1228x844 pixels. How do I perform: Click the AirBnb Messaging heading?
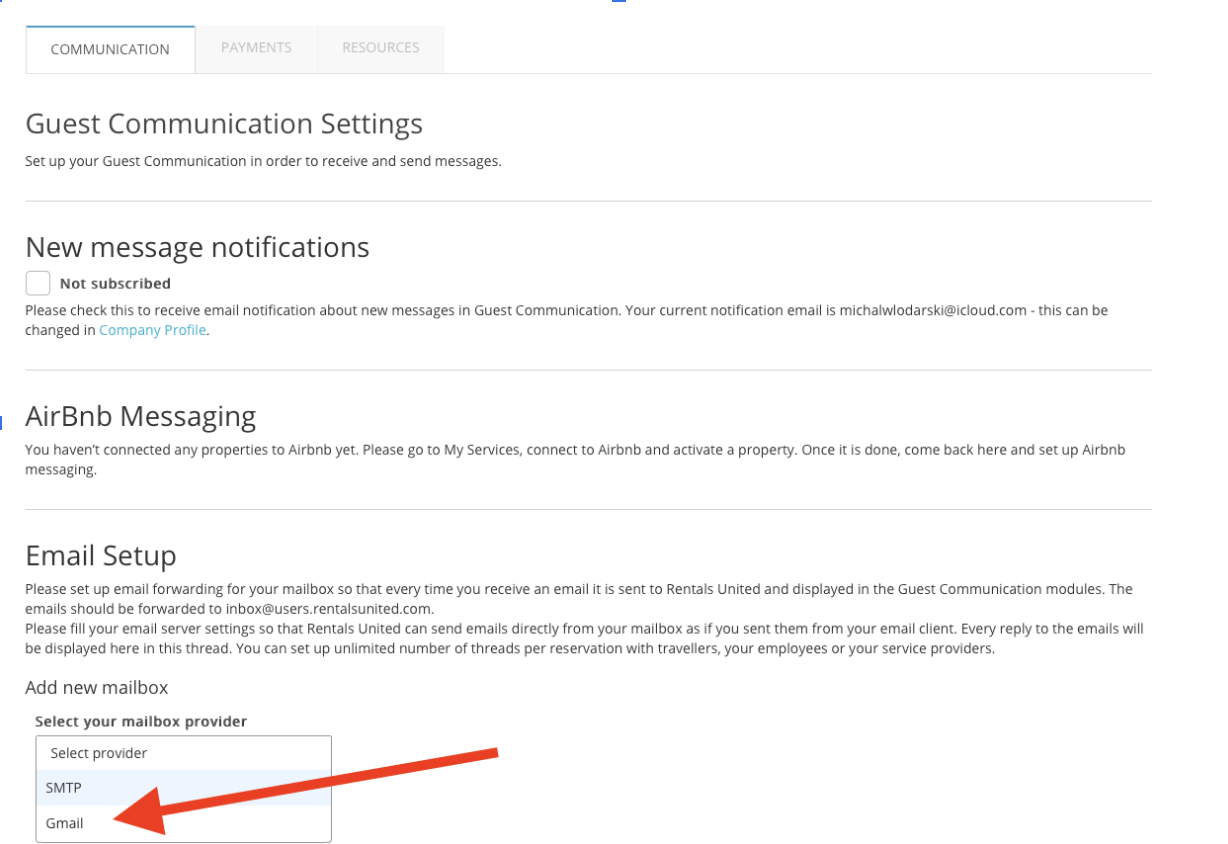pos(140,416)
